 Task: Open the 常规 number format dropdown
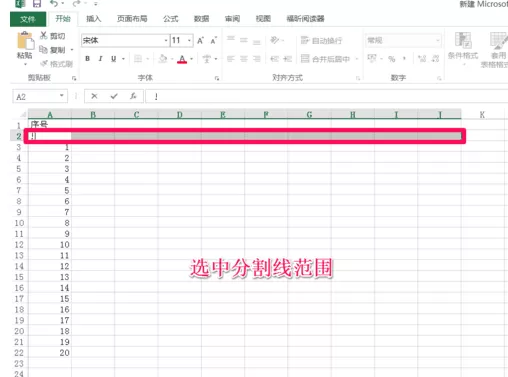point(437,40)
